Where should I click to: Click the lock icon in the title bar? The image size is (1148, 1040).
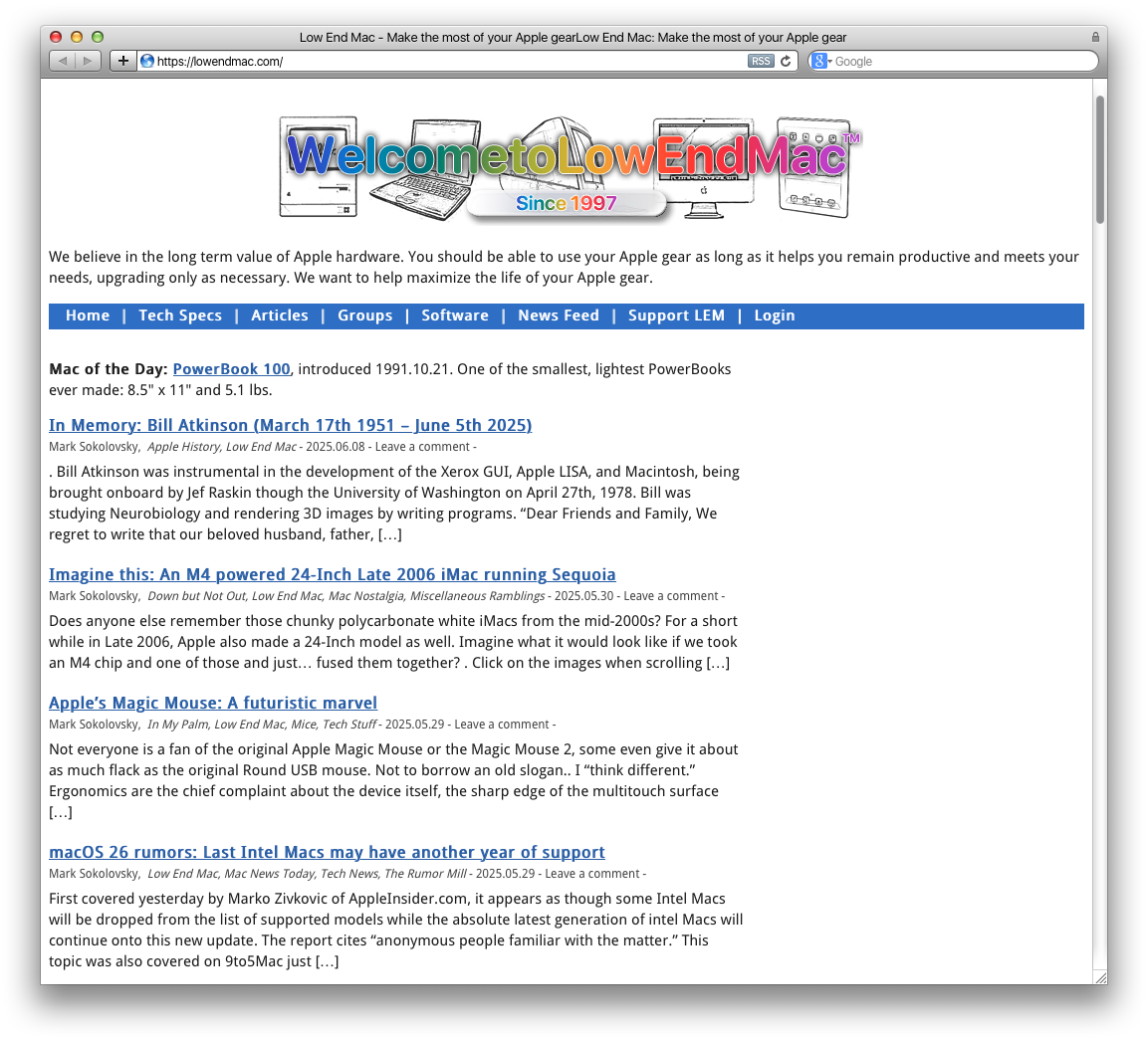click(1095, 37)
